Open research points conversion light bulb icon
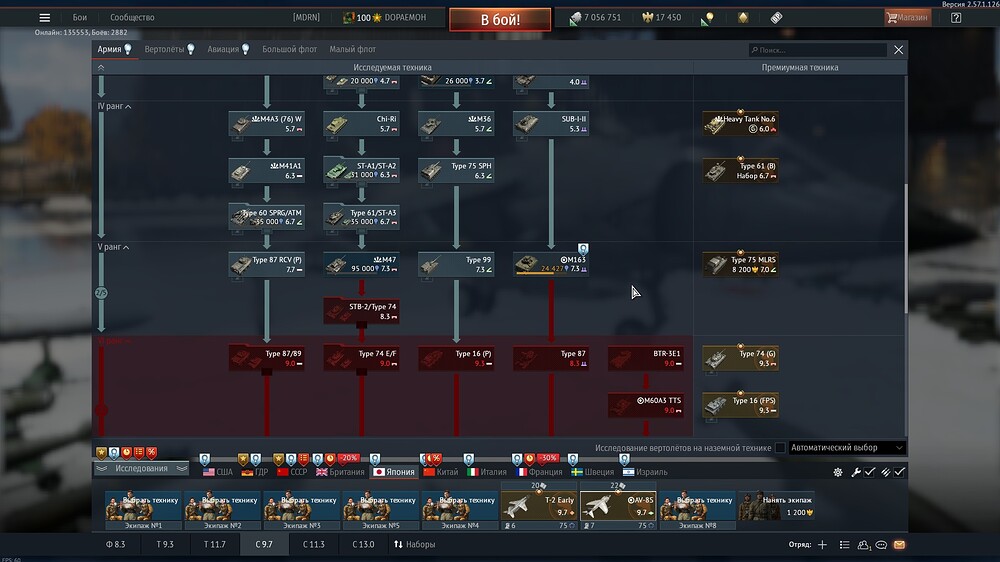This screenshot has height=562, width=1000. tap(707, 18)
